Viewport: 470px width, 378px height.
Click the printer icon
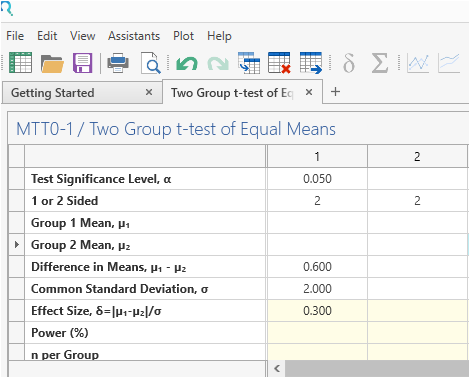point(118,63)
